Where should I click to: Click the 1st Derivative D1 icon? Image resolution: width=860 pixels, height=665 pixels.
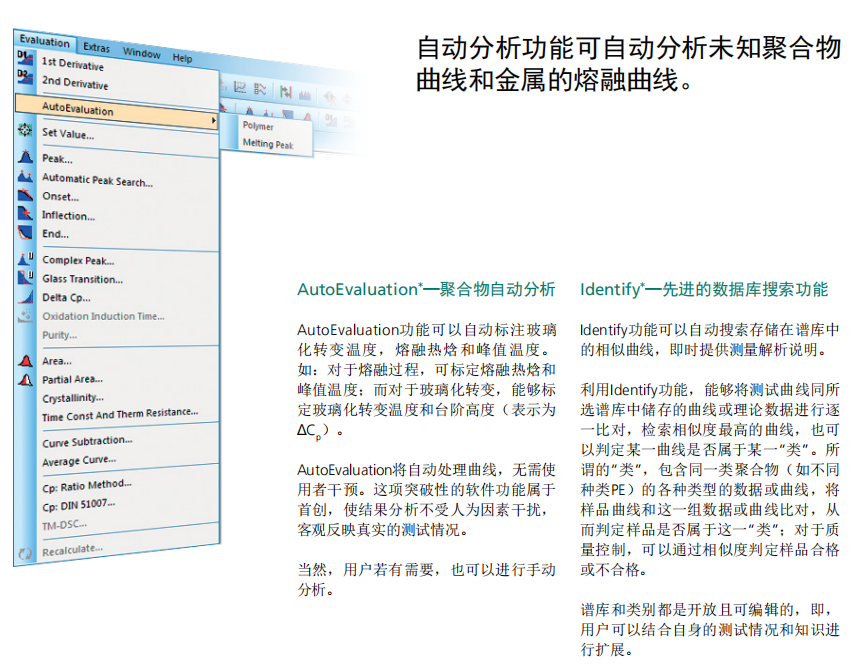point(25,59)
